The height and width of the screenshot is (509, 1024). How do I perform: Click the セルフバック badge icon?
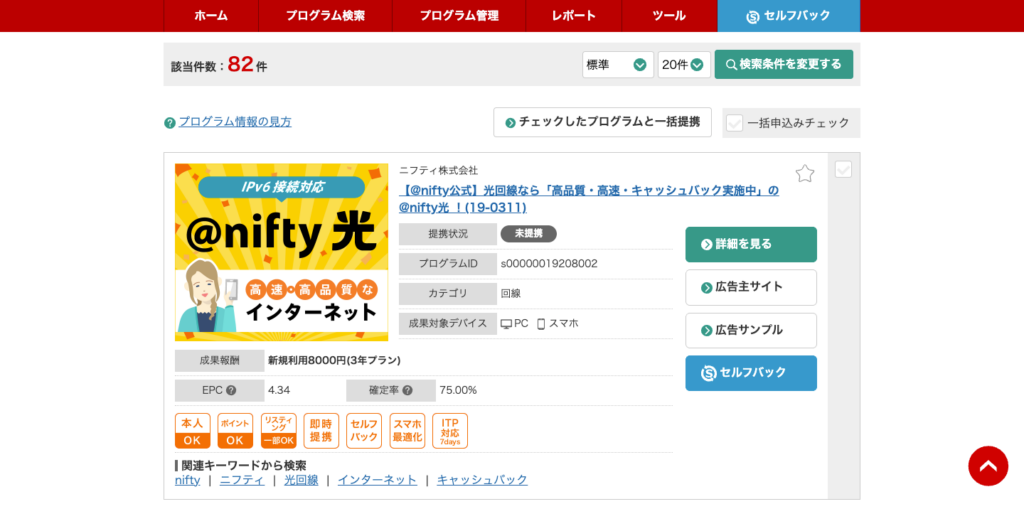tap(364, 431)
